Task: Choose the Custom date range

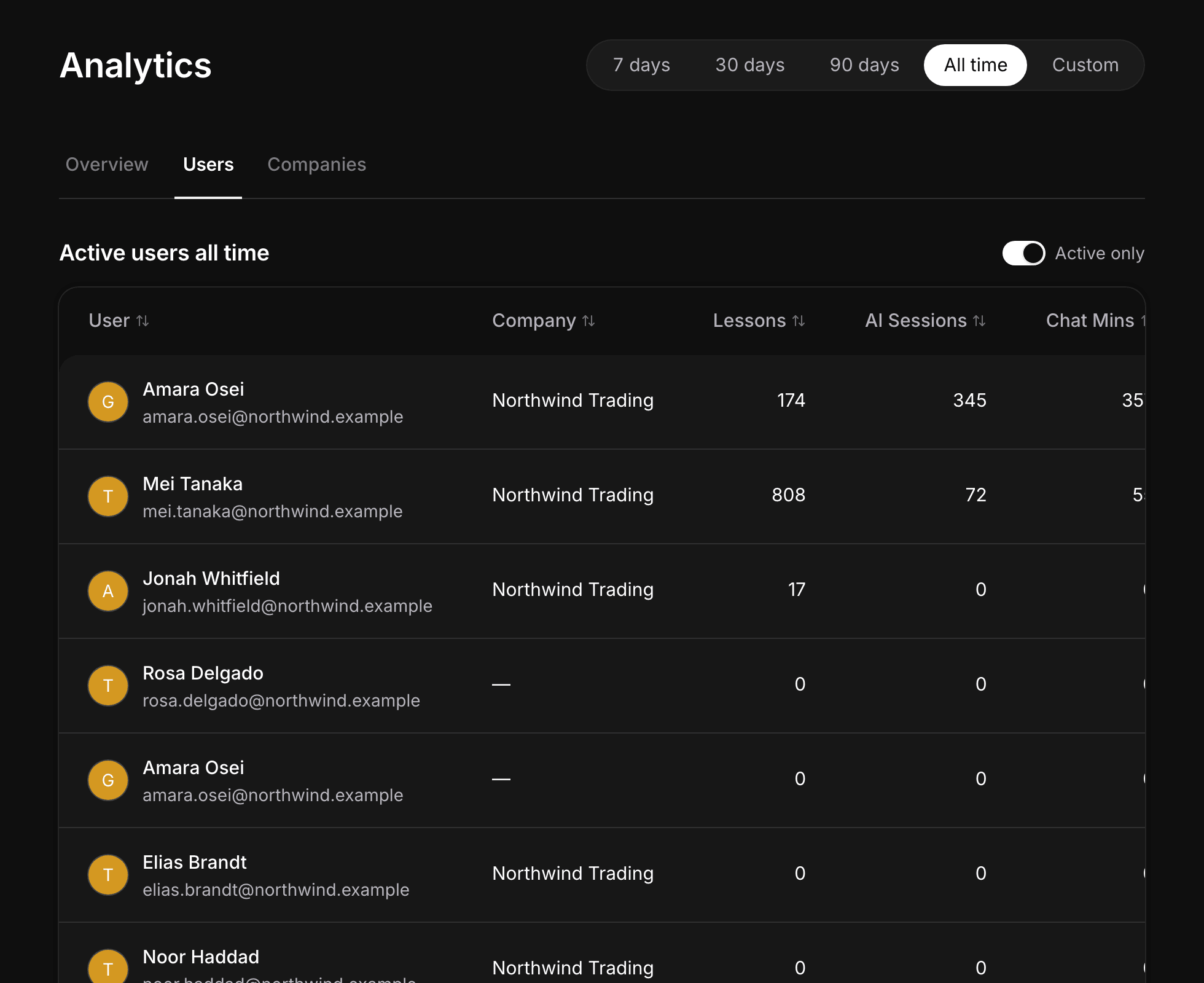Action: click(1085, 65)
